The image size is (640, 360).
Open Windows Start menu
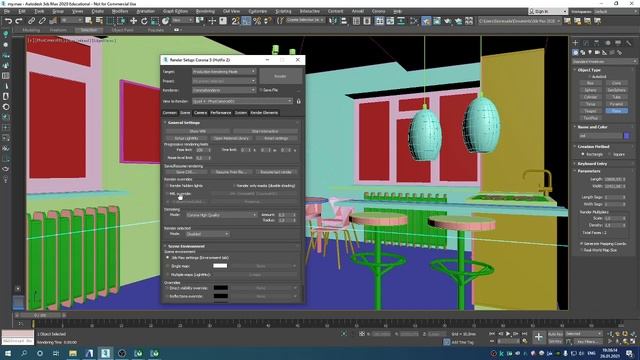point(8,353)
